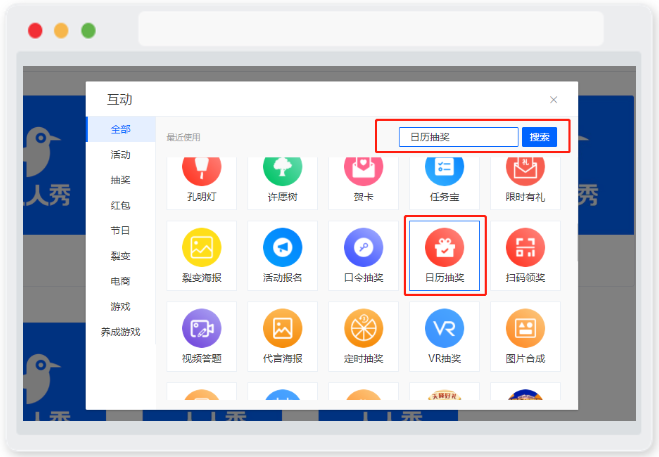This screenshot has height=457, width=659.
Task: Select the 图片合成 image compose icon
Action: pos(525,328)
